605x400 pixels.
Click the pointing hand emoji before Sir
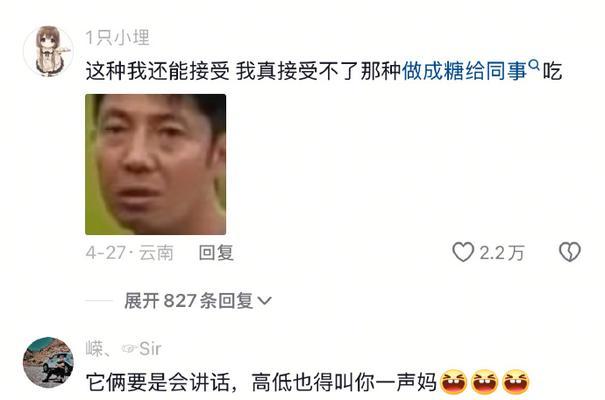point(129,349)
